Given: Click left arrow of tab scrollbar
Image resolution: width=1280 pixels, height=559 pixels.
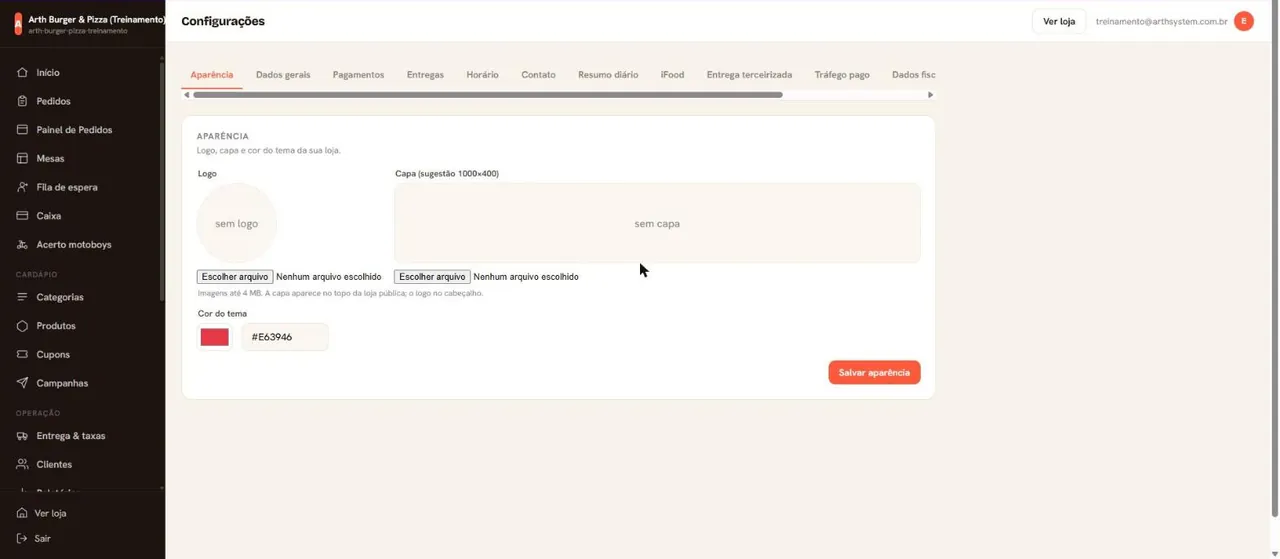Looking at the screenshot, I should [x=187, y=95].
